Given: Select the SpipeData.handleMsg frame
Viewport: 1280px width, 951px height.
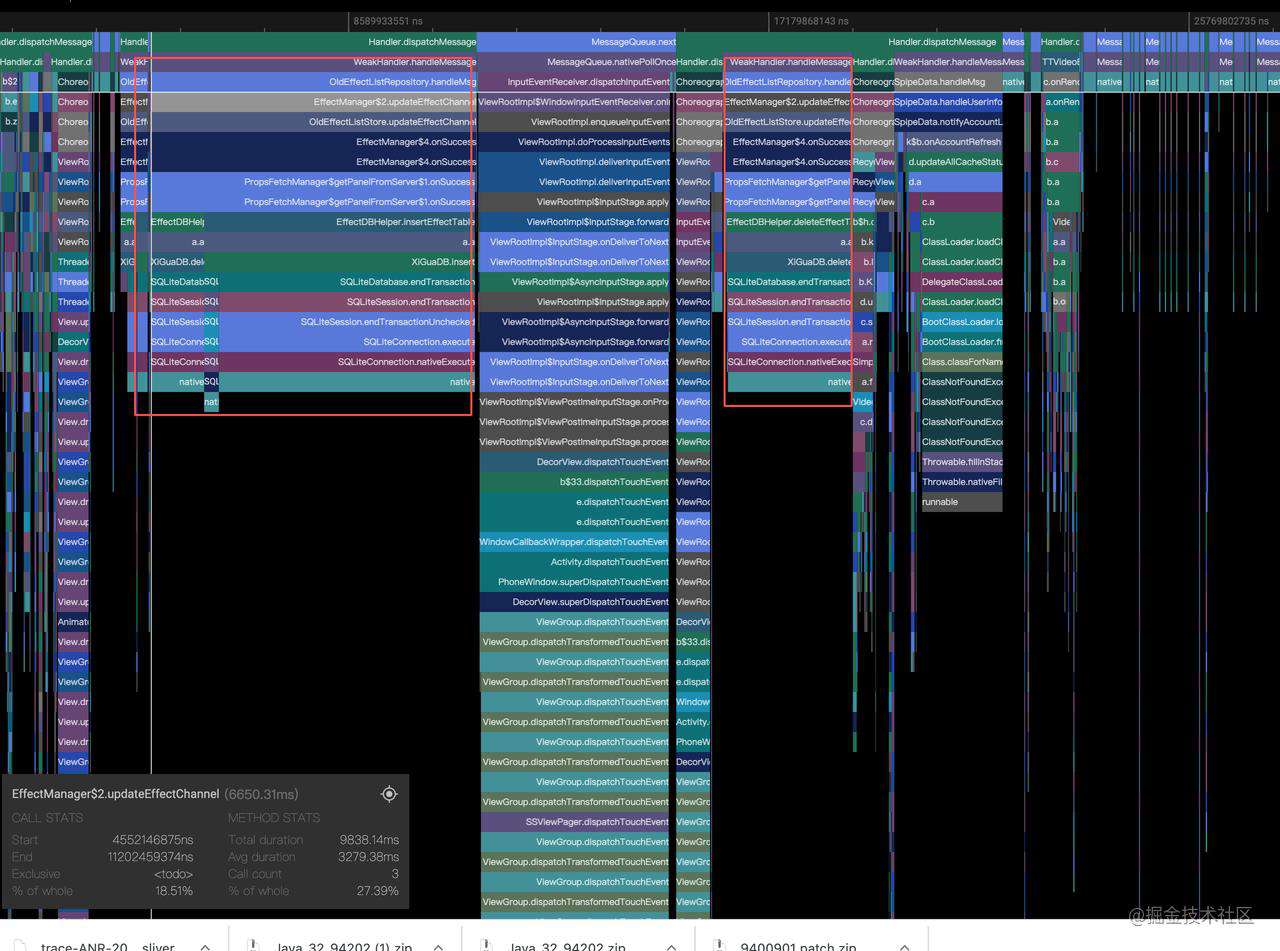Looking at the screenshot, I should [x=947, y=82].
